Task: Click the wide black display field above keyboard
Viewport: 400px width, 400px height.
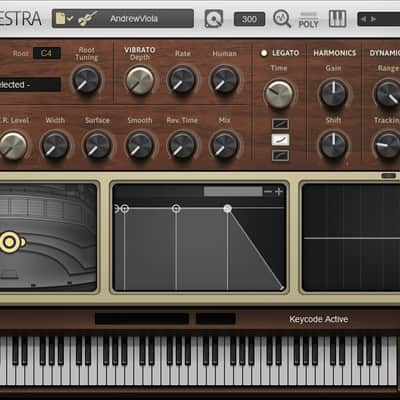Action: (x=142, y=318)
